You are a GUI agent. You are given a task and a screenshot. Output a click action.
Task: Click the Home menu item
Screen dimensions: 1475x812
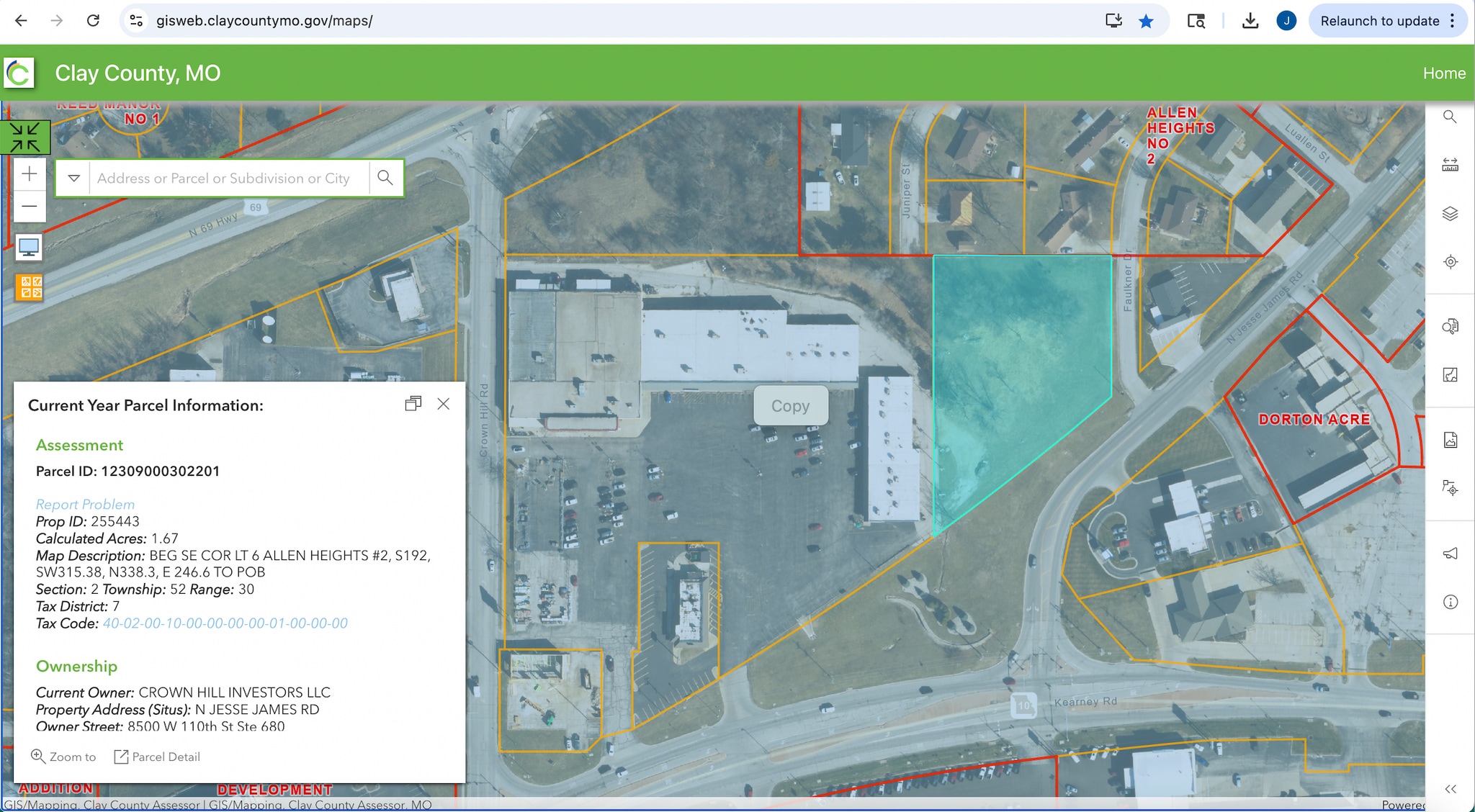tap(1443, 73)
